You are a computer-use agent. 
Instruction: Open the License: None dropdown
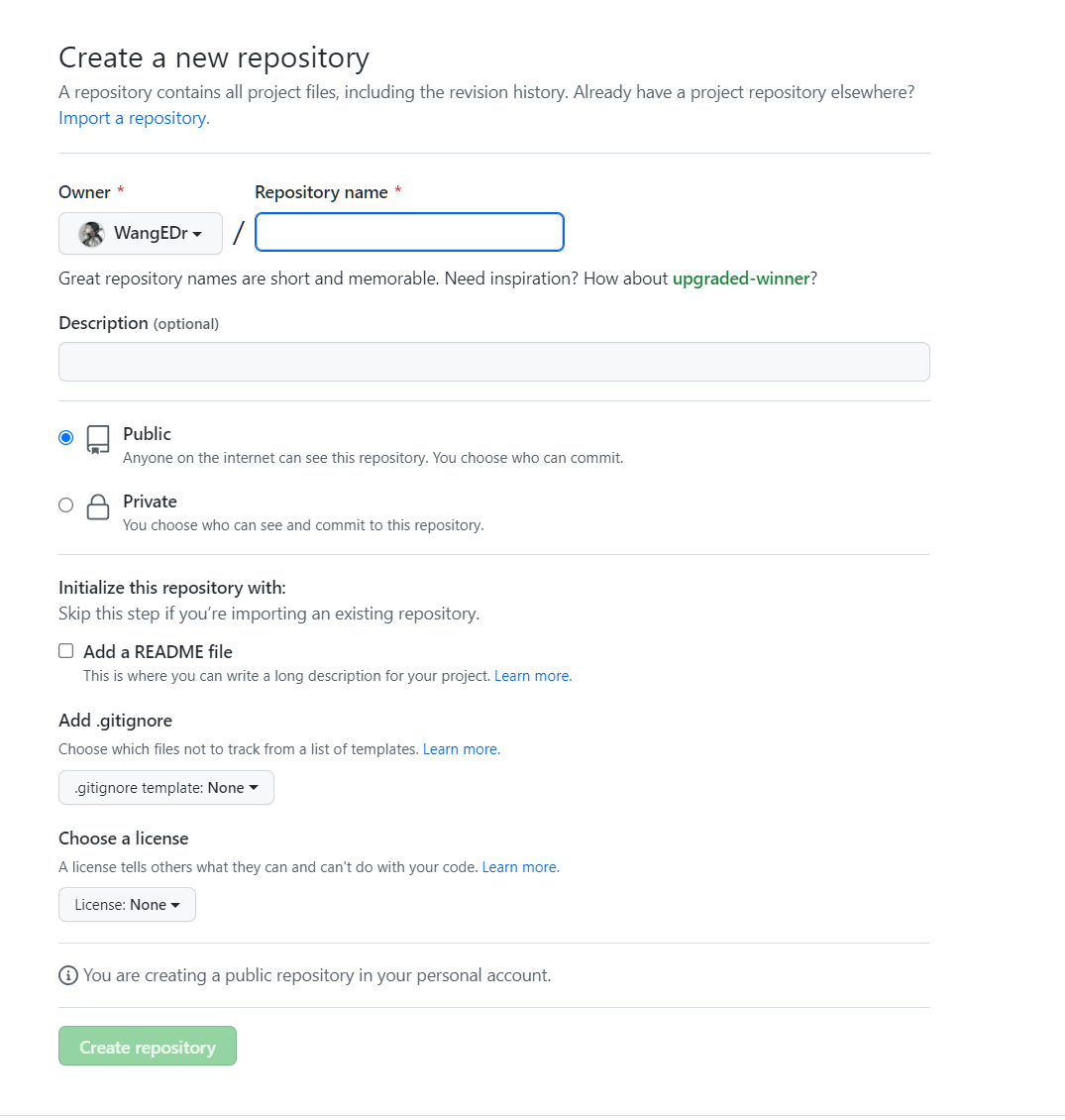[x=127, y=905]
